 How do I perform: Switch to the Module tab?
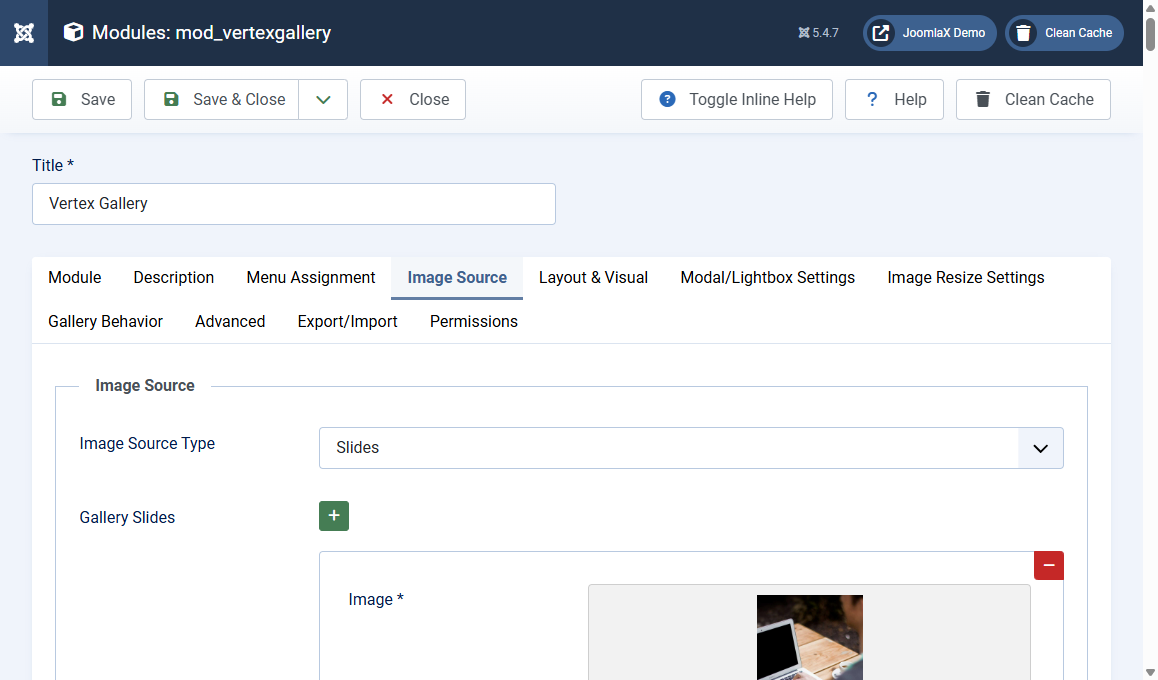(x=75, y=278)
